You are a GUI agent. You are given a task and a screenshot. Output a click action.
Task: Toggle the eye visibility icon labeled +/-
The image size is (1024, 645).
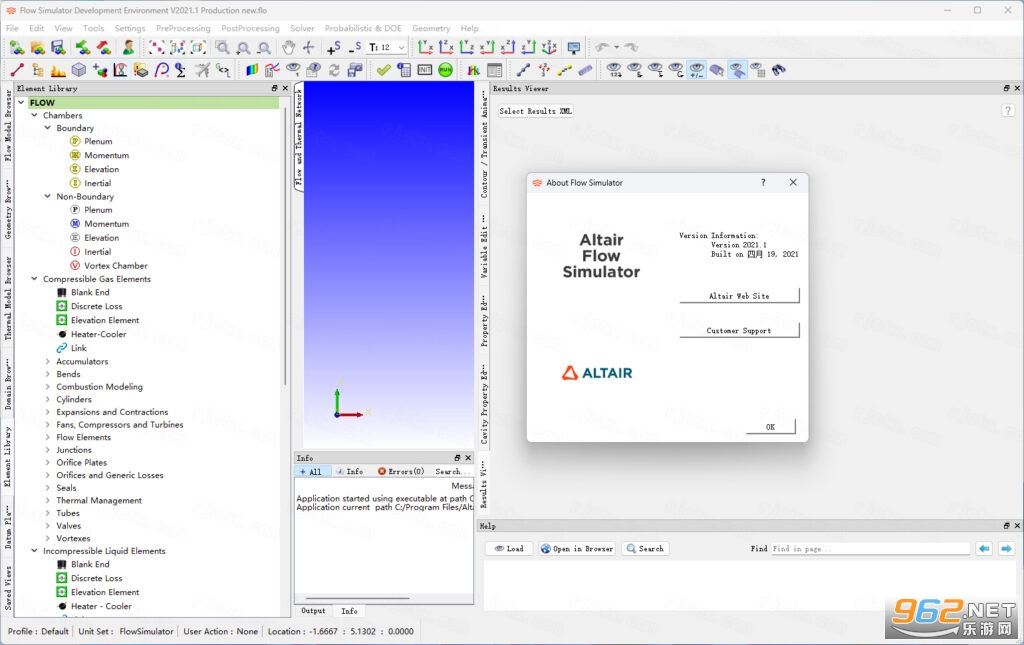pyautogui.click(x=697, y=70)
